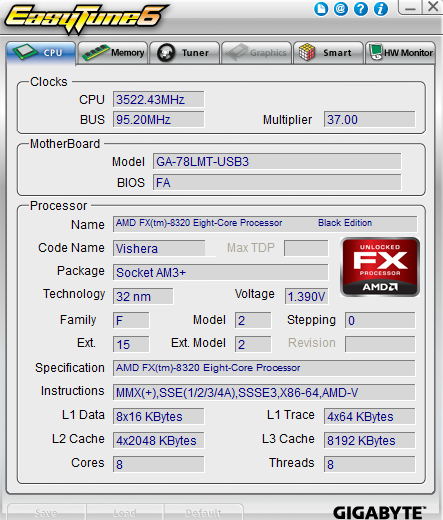Click the Family value F

coord(131,320)
